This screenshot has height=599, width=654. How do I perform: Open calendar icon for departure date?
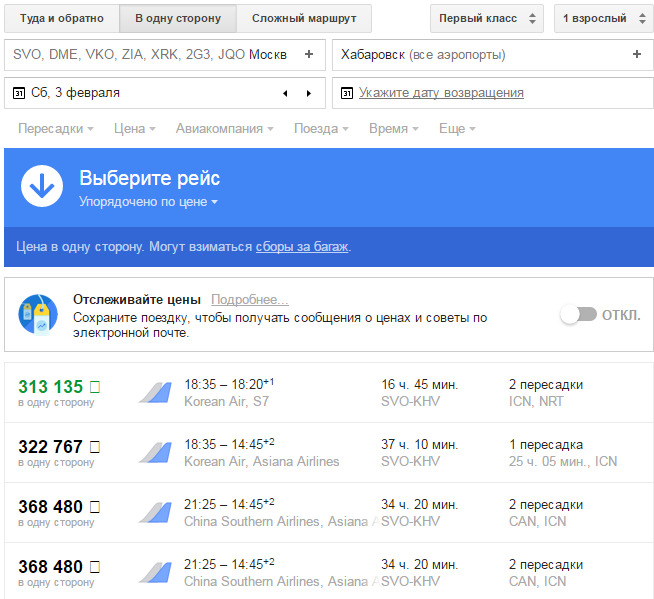[19, 93]
